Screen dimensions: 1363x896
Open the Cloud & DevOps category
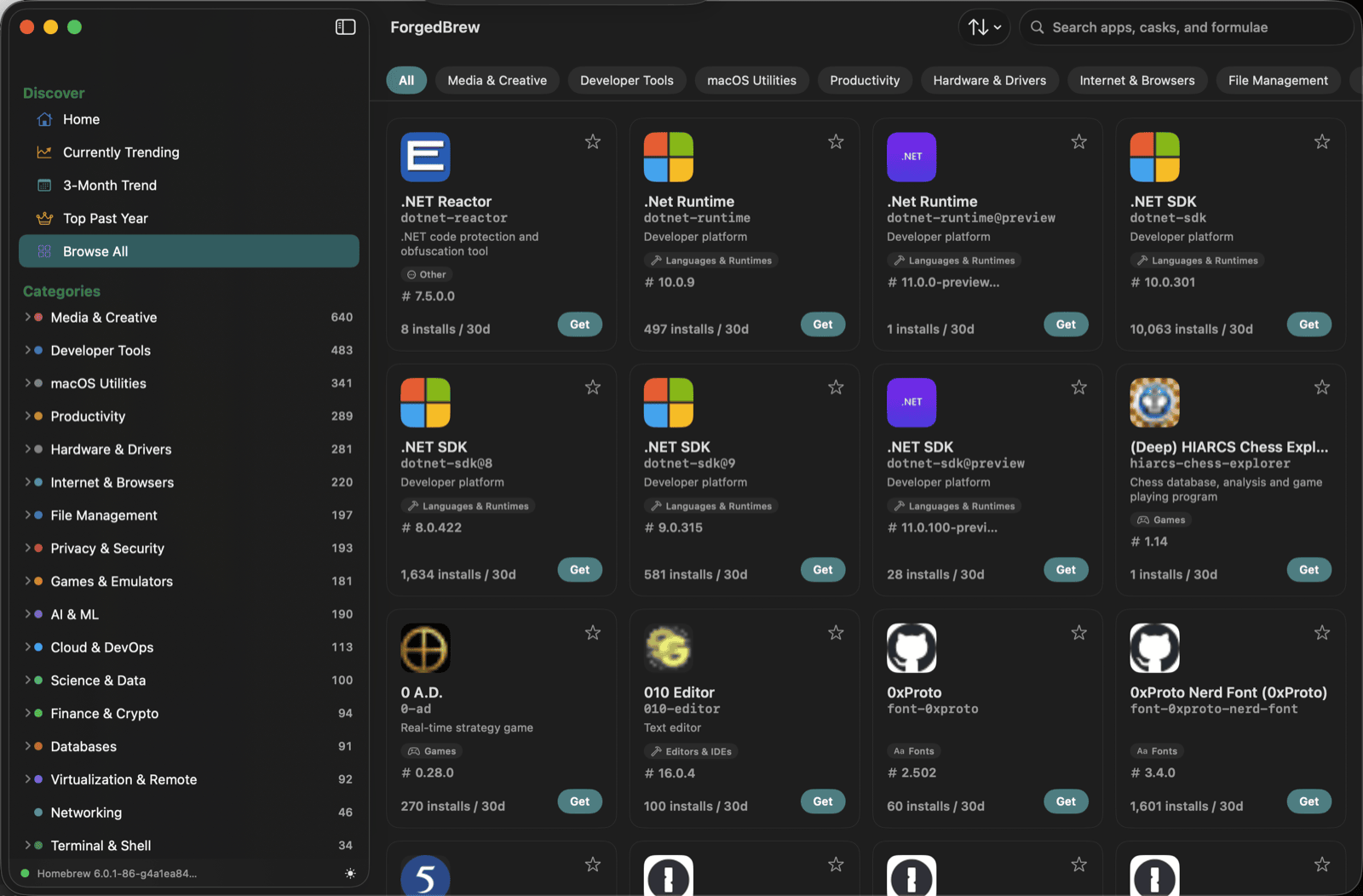point(189,647)
